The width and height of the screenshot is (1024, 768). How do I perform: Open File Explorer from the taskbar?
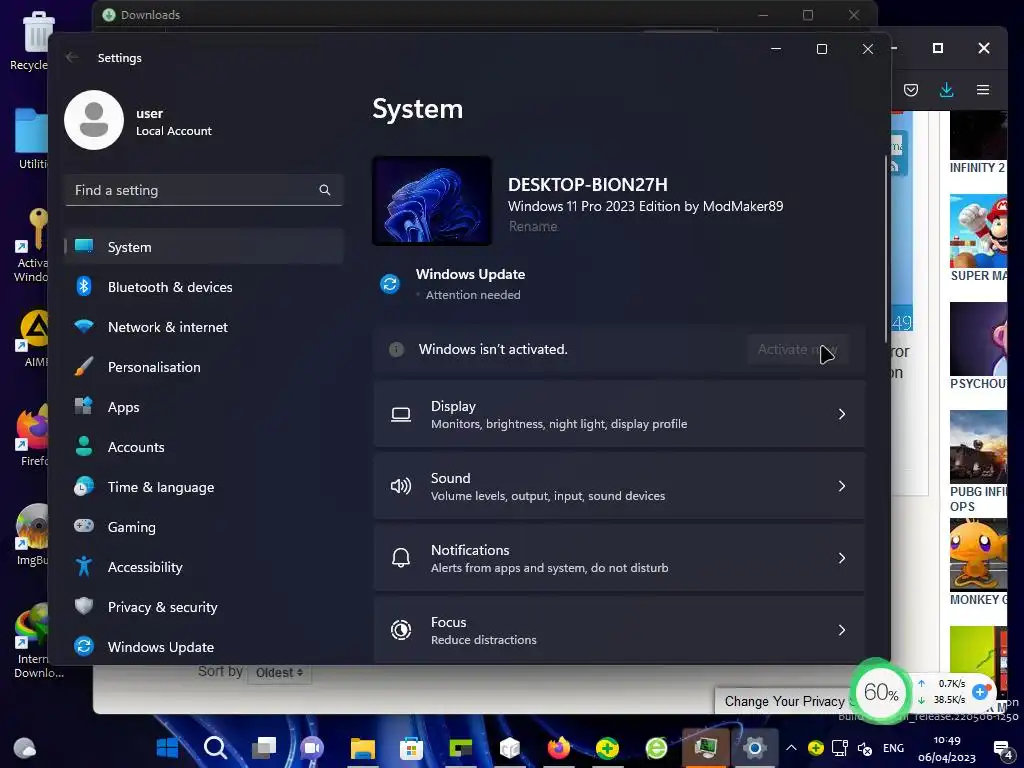tap(362, 748)
